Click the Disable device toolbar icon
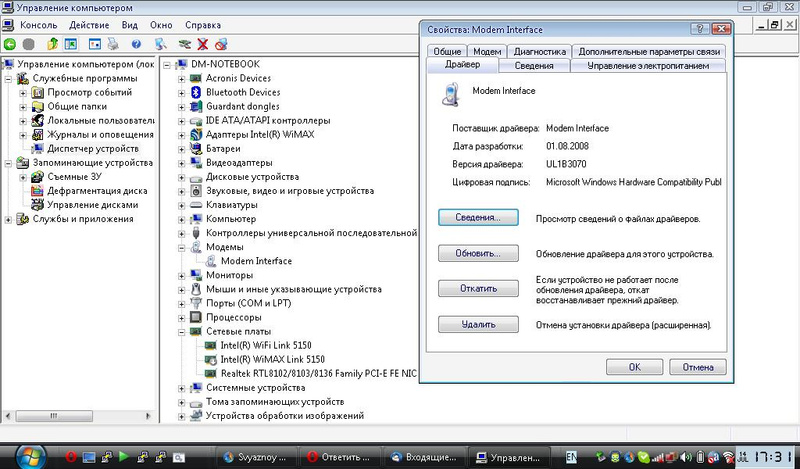This screenshot has height=469, width=800. pos(221,44)
